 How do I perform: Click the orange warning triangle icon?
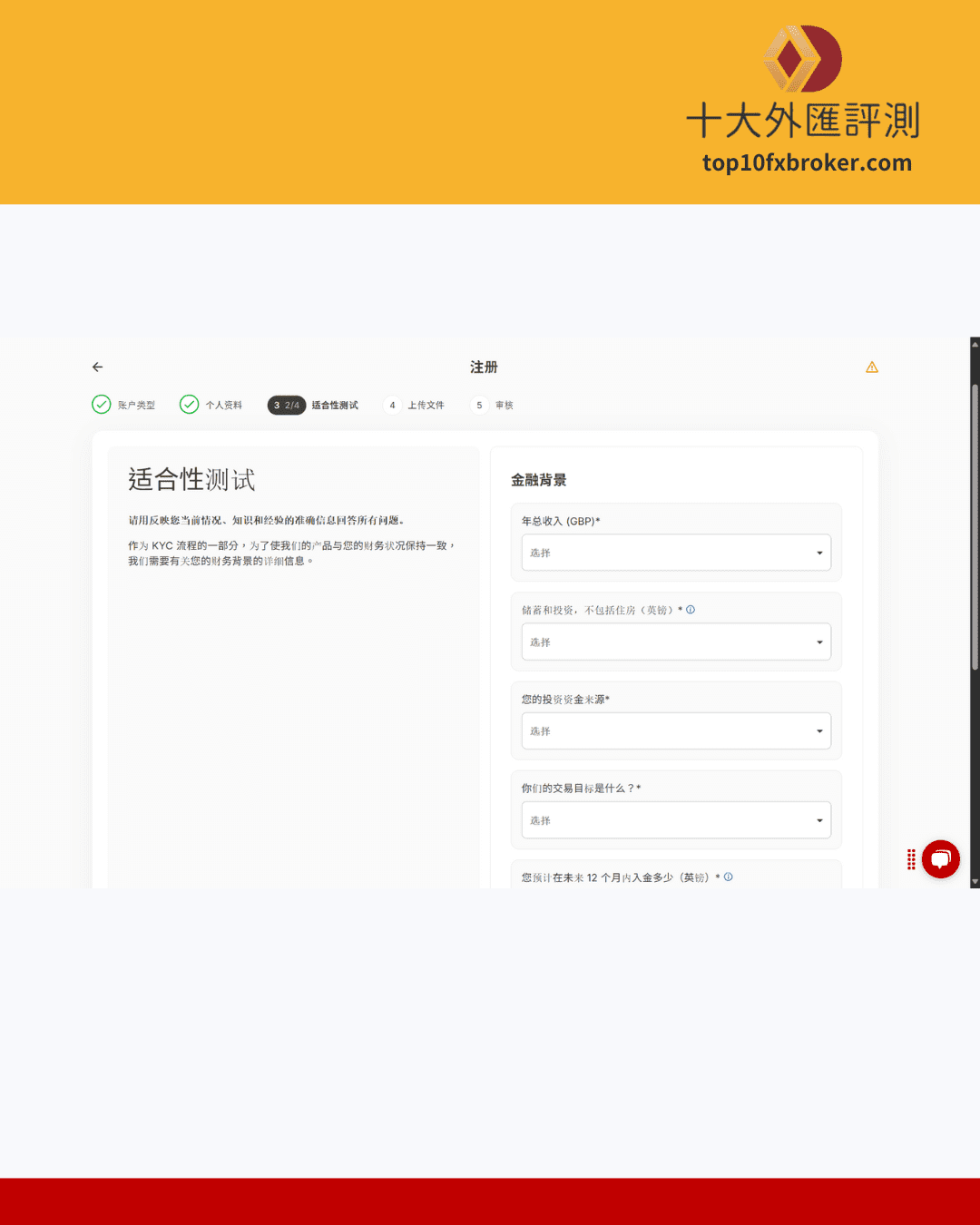tap(872, 367)
